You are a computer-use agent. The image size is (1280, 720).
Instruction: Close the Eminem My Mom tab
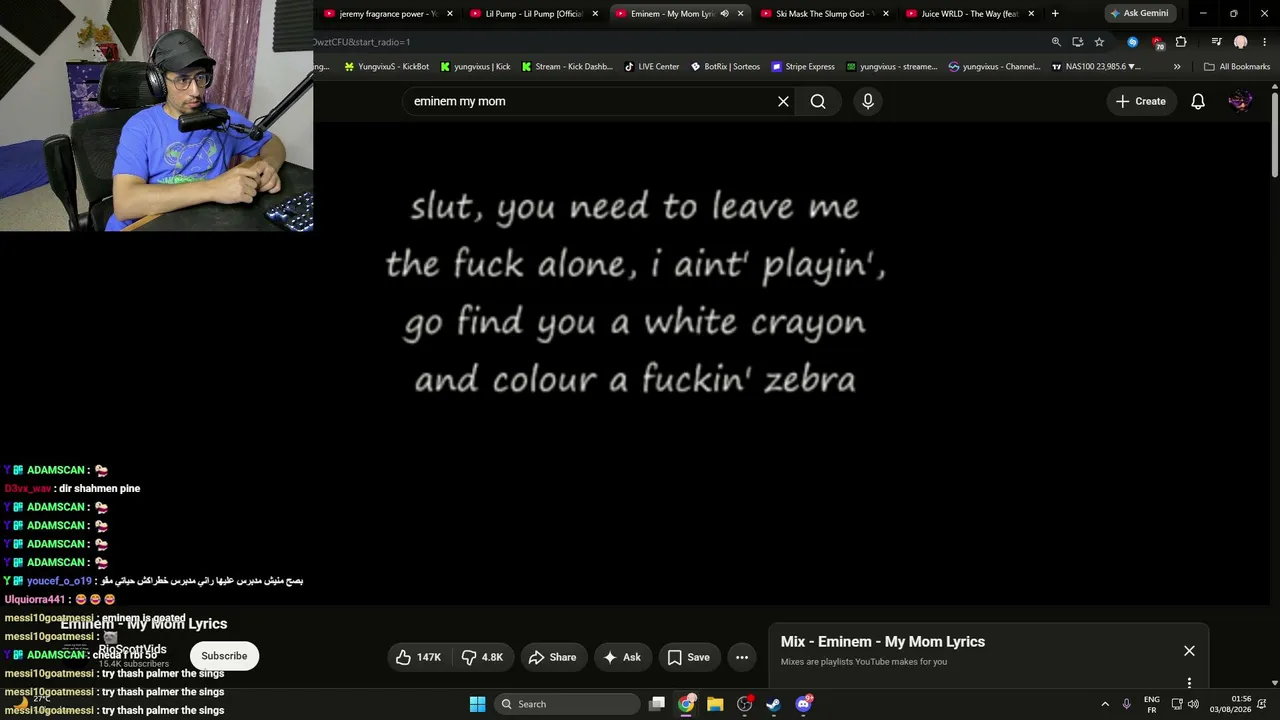pos(741,14)
